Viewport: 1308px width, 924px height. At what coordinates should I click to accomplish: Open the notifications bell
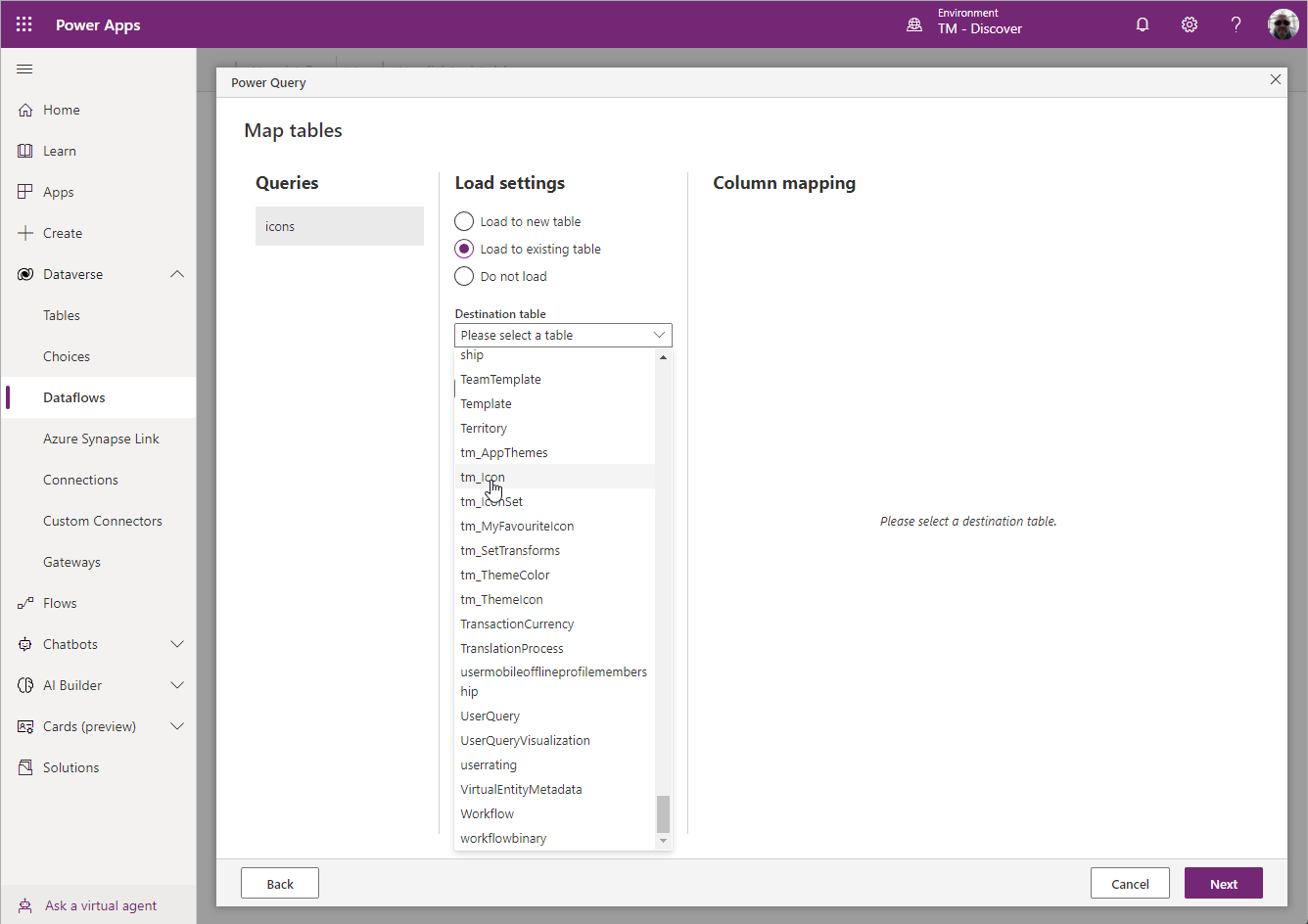(x=1143, y=24)
